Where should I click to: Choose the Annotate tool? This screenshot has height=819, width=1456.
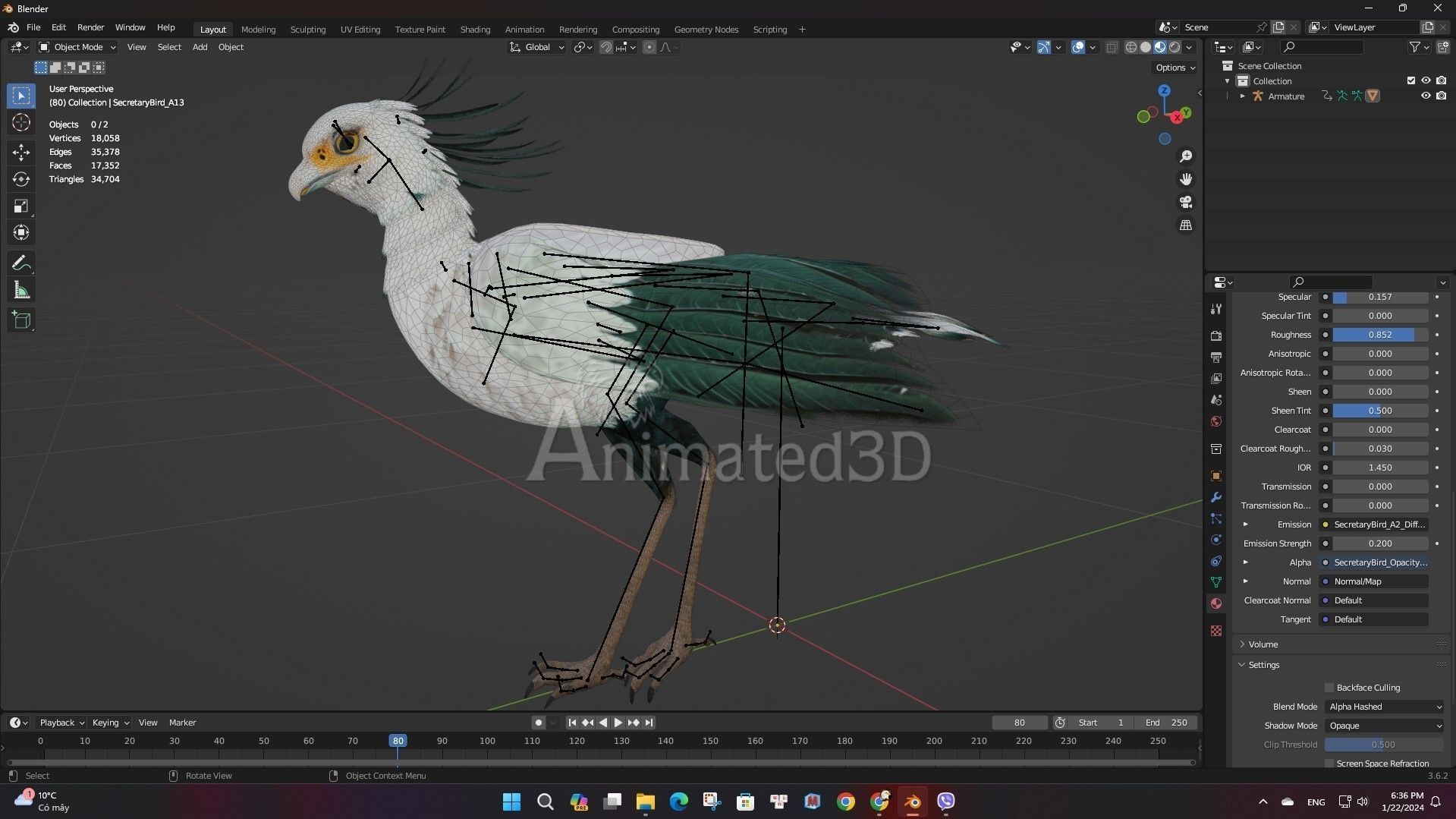[21, 263]
